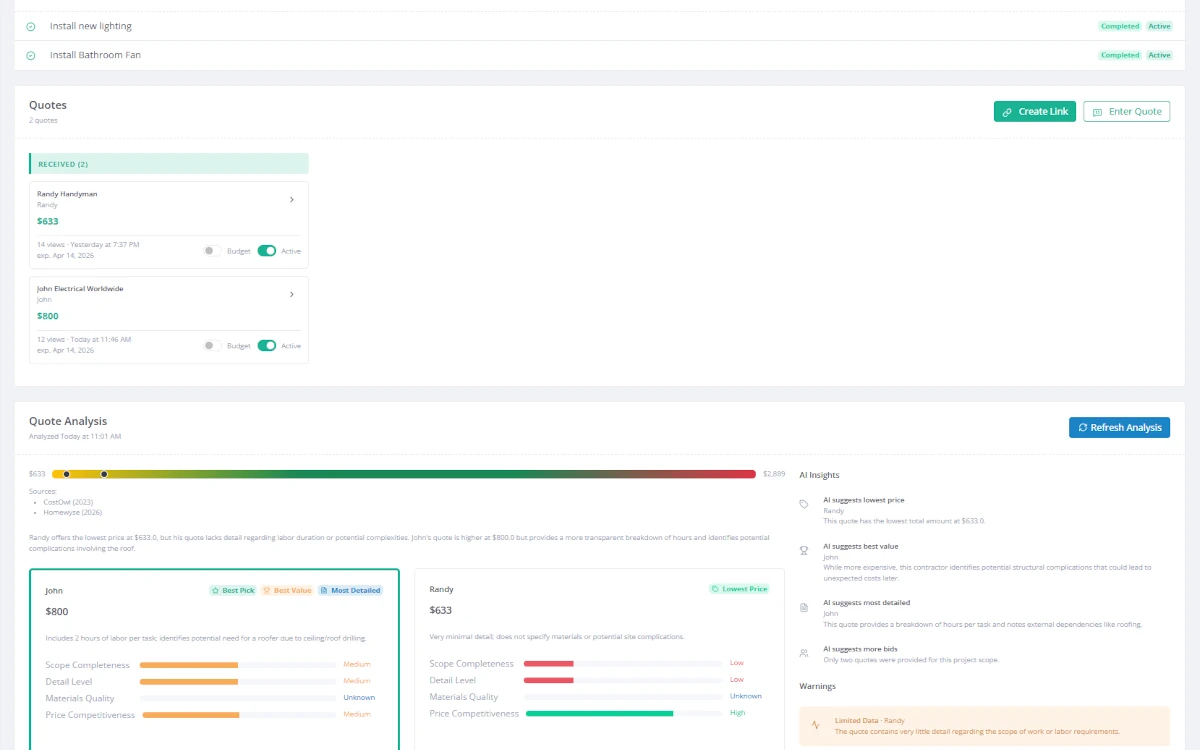This screenshot has height=750, width=1200.
Task: Click the trophy icon for best value insight
Action: click(803, 551)
